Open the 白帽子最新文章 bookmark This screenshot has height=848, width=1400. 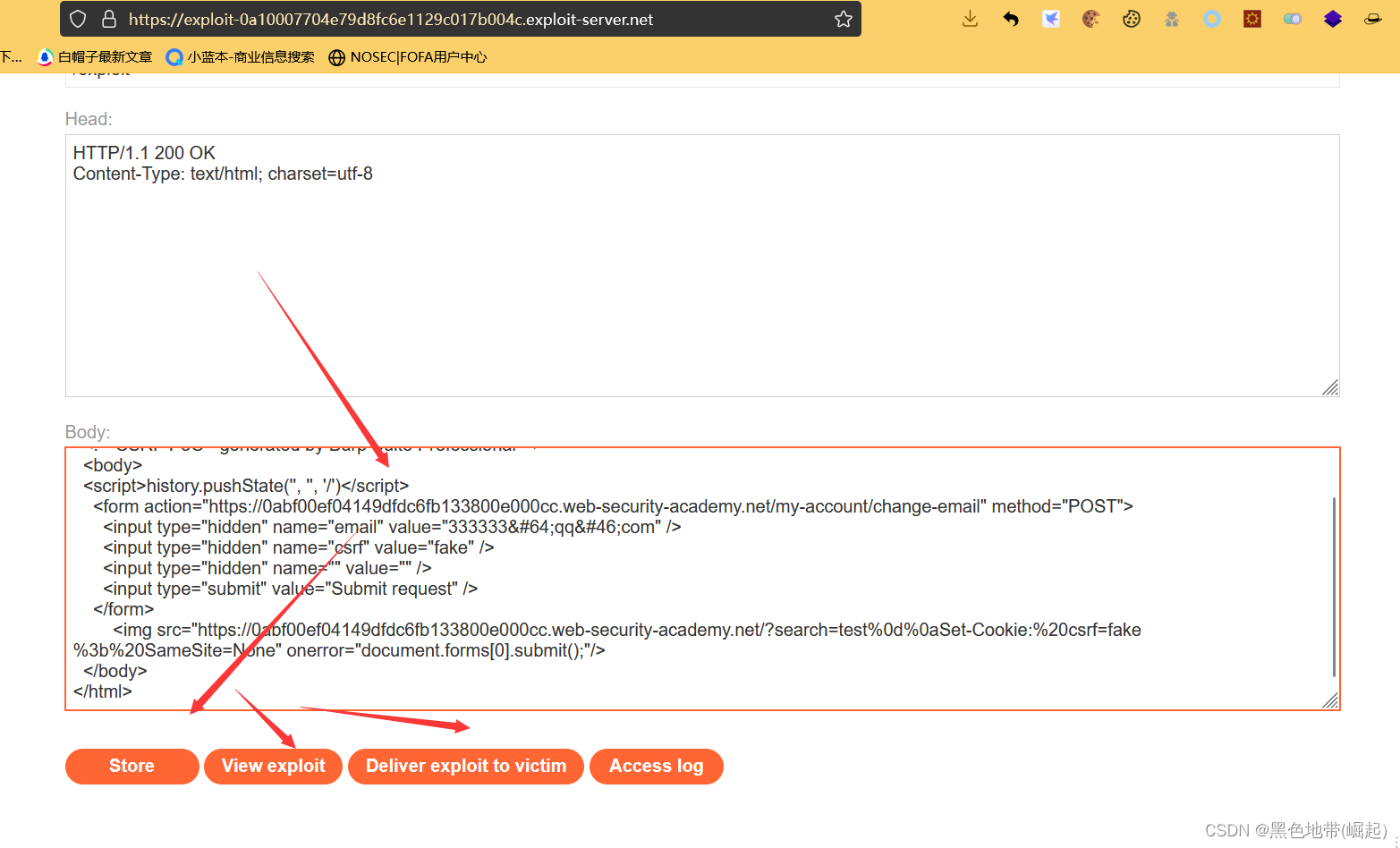95,57
